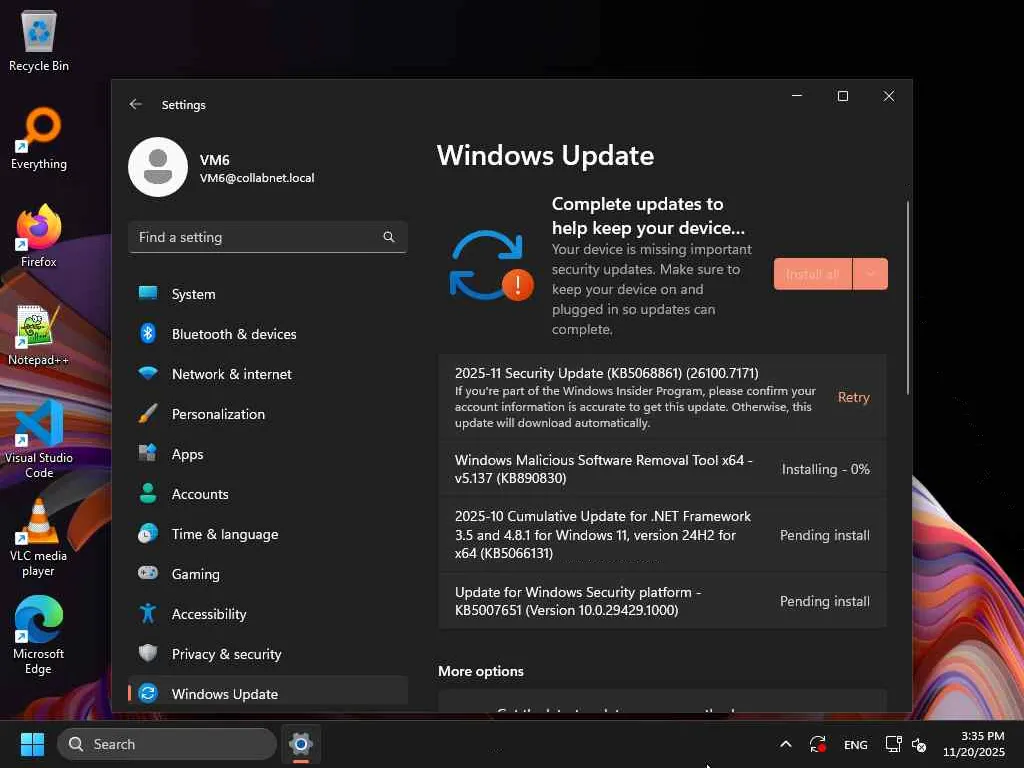The width and height of the screenshot is (1024, 768).
Task: Open Recycle Bin desktop icon
Action: [39, 40]
